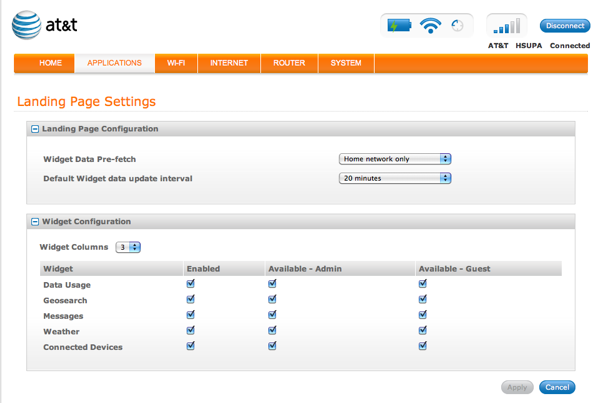Open the Widget Columns dropdown
The image size is (600, 403).
(x=128, y=247)
